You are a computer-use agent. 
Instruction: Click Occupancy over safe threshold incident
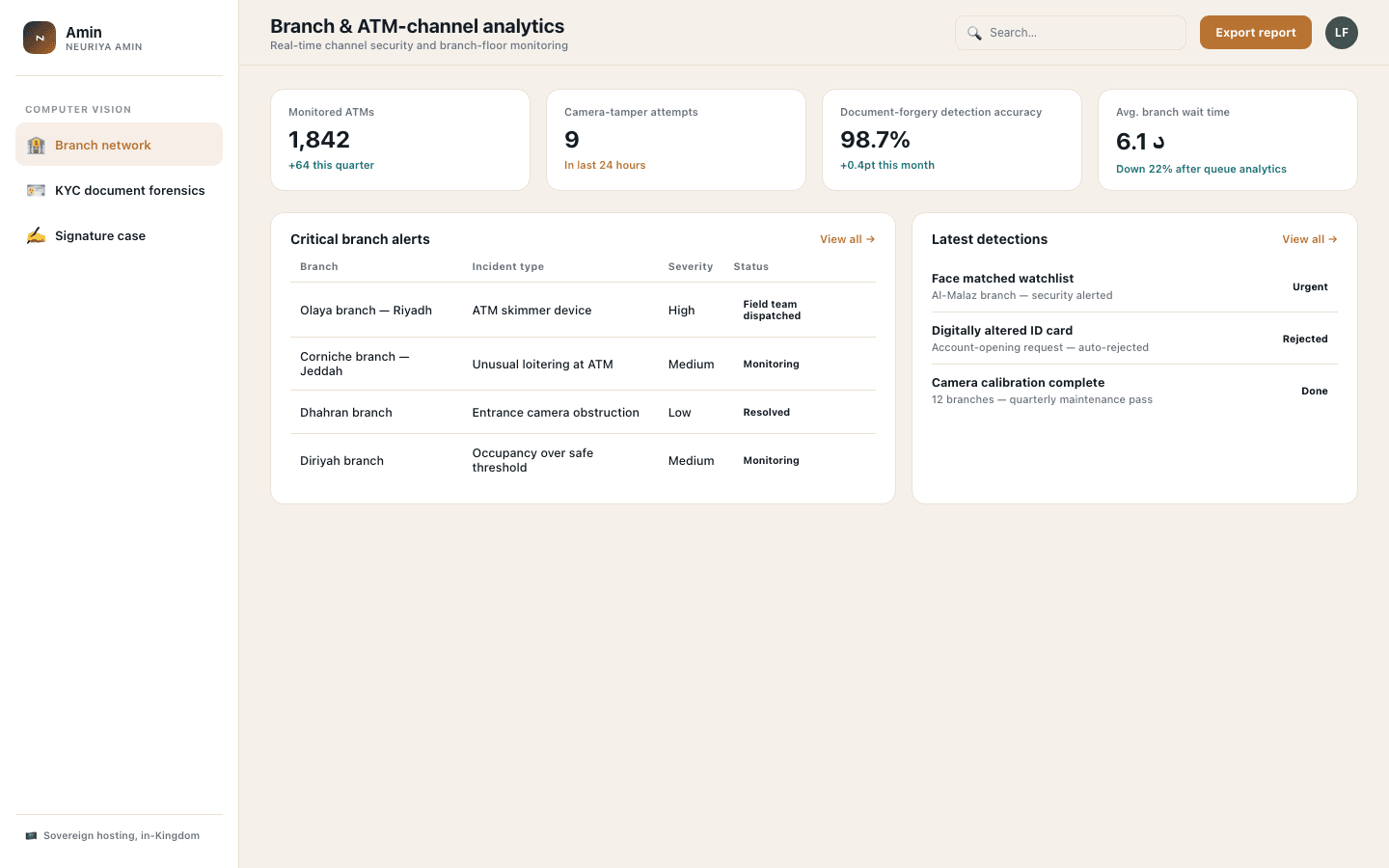(532, 460)
